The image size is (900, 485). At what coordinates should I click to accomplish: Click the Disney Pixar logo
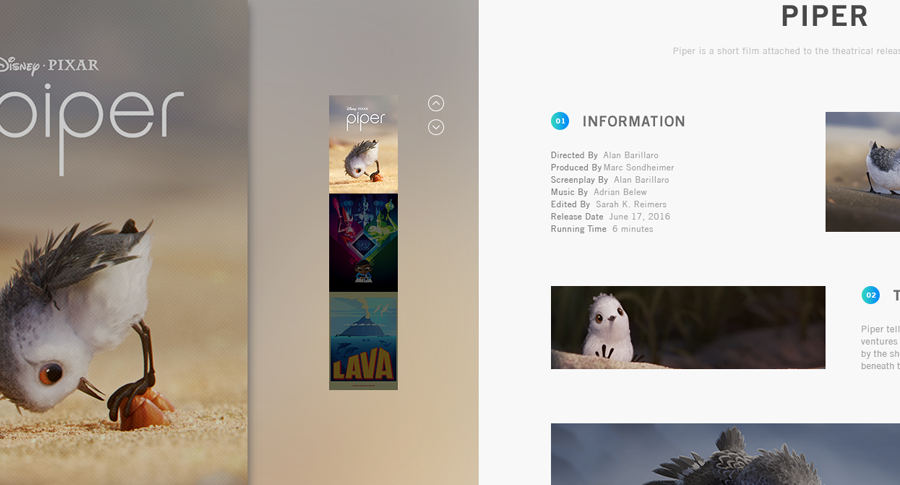coord(48,65)
